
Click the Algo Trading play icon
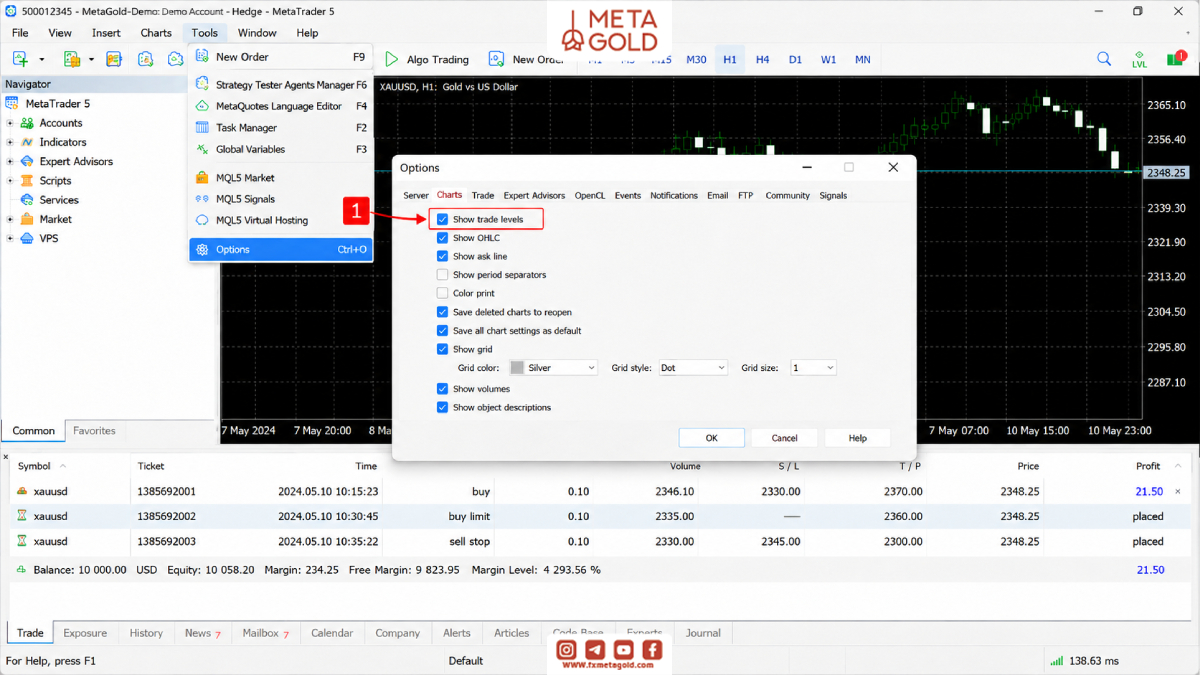point(391,59)
